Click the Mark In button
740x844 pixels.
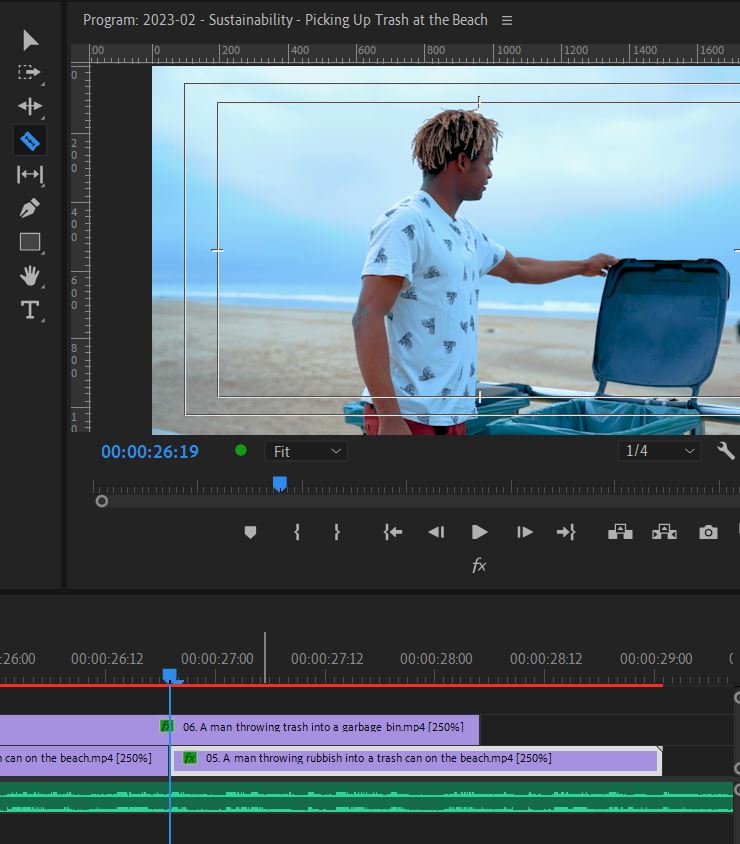(x=297, y=532)
